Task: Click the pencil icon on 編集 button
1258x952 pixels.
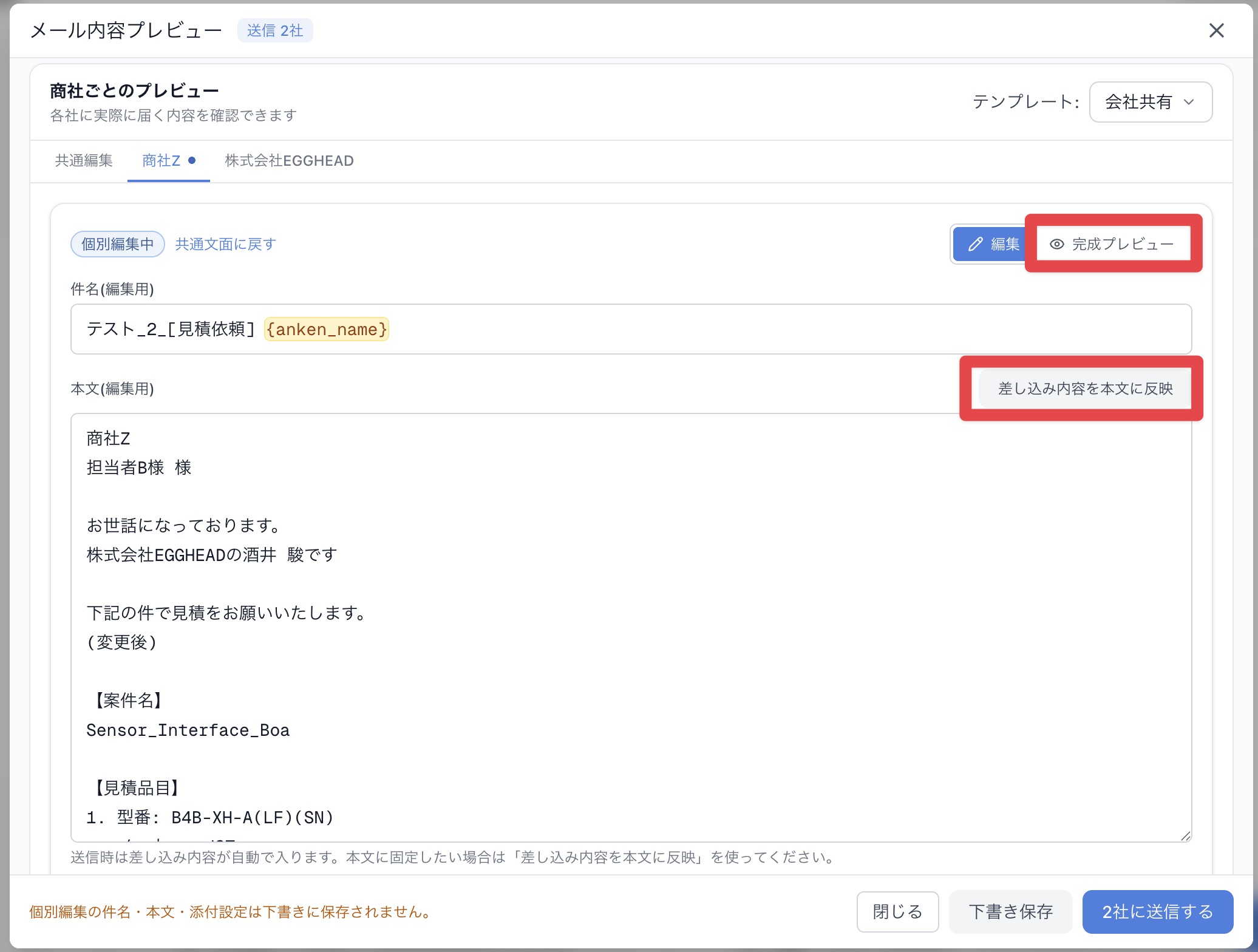Action: tap(975, 244)
